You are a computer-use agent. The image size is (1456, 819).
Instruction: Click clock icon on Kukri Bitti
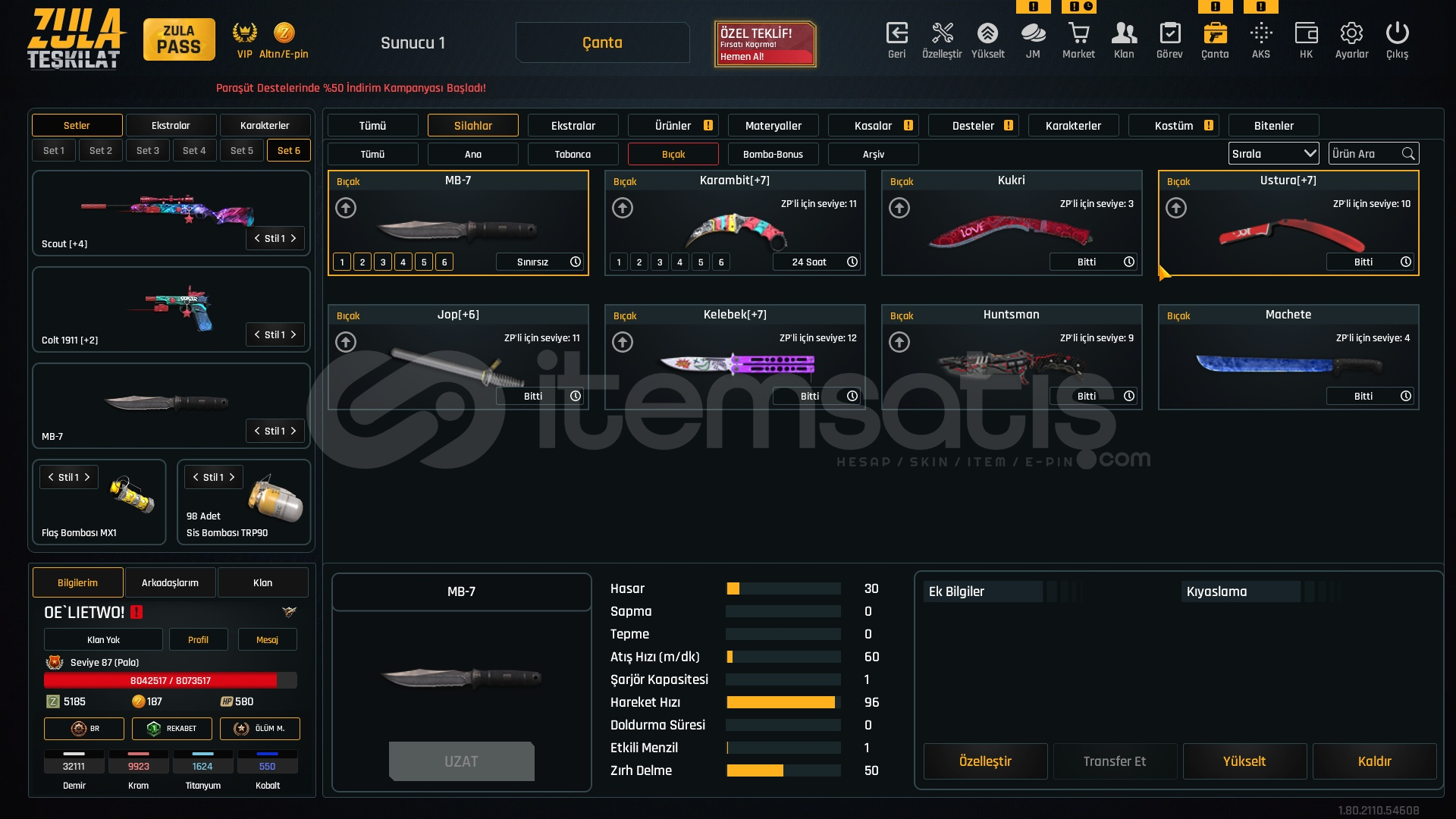tap(1129, 262)
